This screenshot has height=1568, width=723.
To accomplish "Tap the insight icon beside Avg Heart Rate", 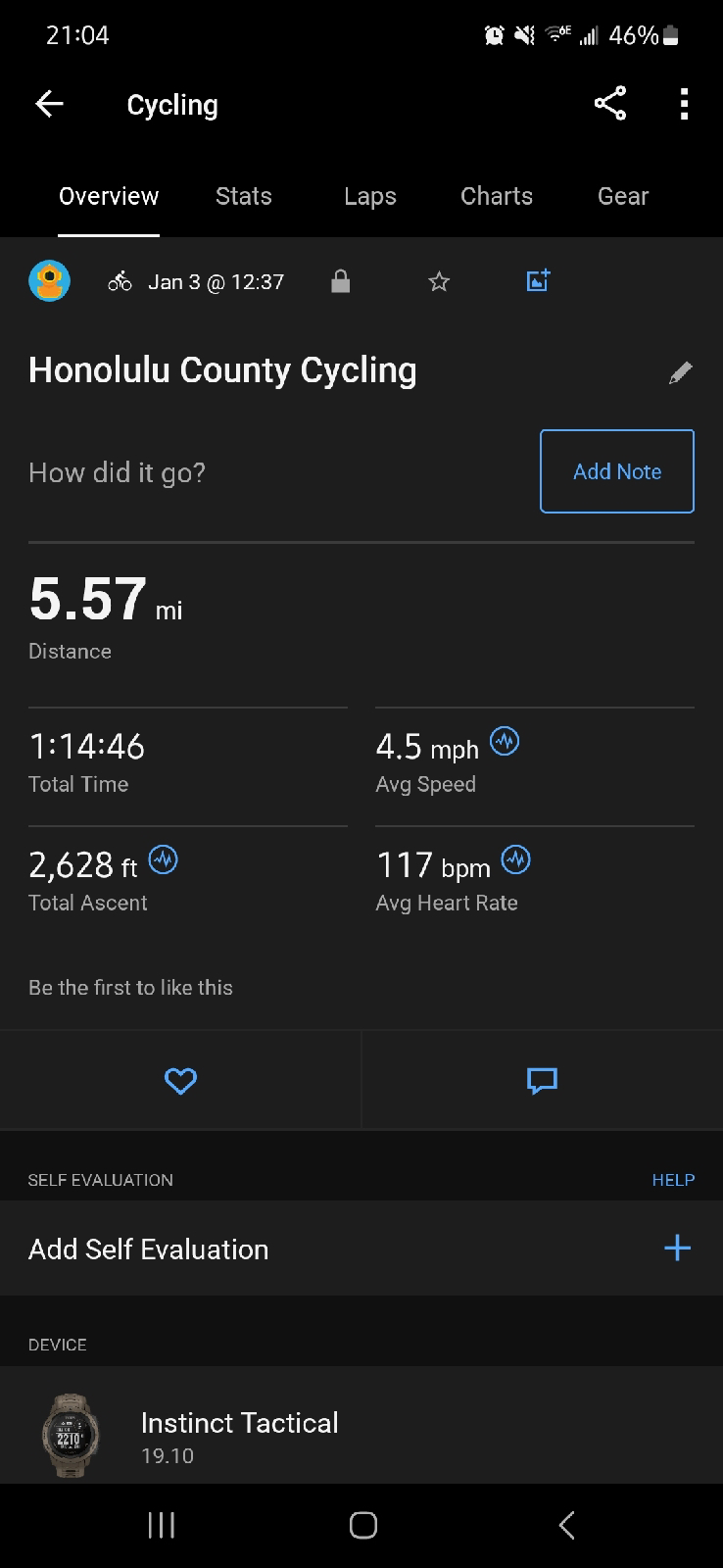I will click(515, 860).
